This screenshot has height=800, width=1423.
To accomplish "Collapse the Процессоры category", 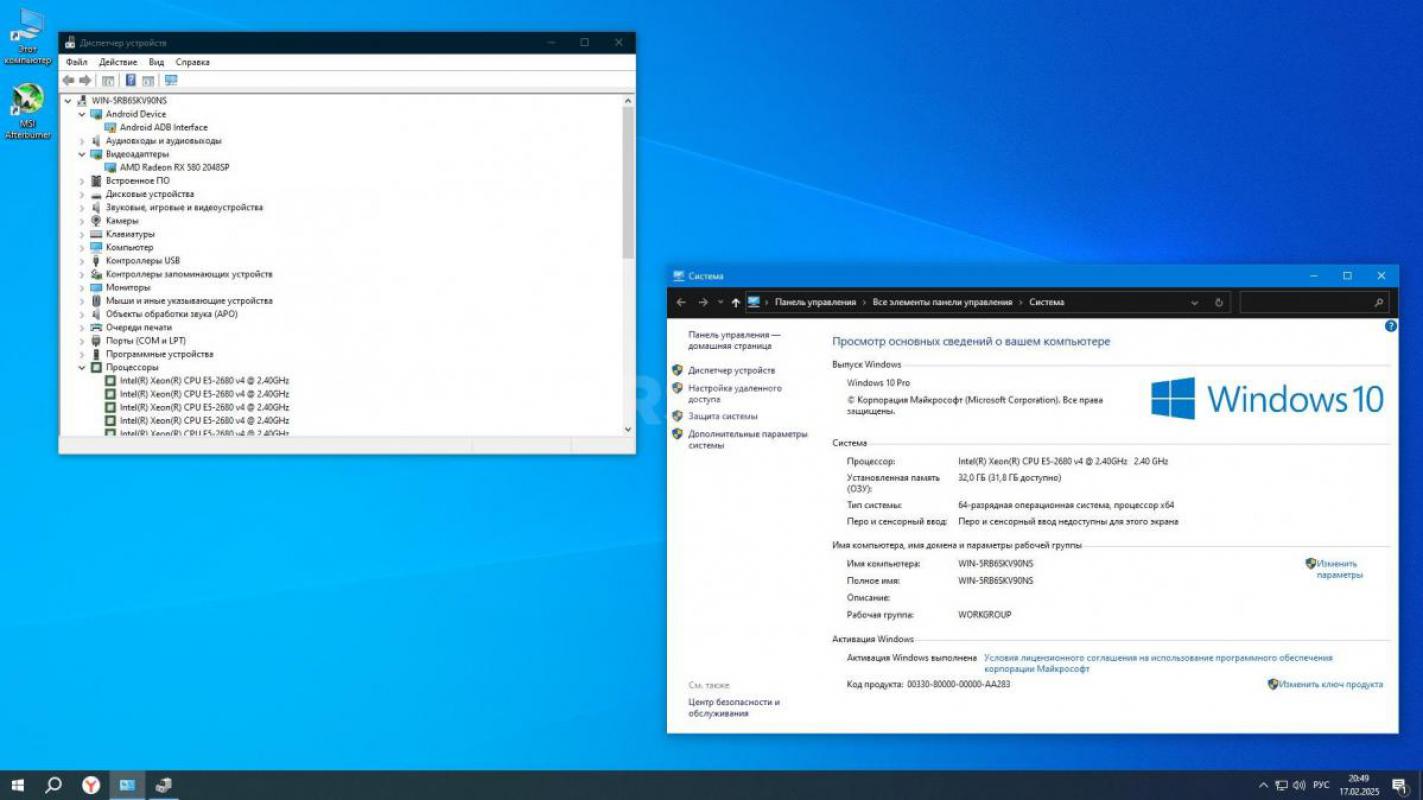I will coord(82,367).
